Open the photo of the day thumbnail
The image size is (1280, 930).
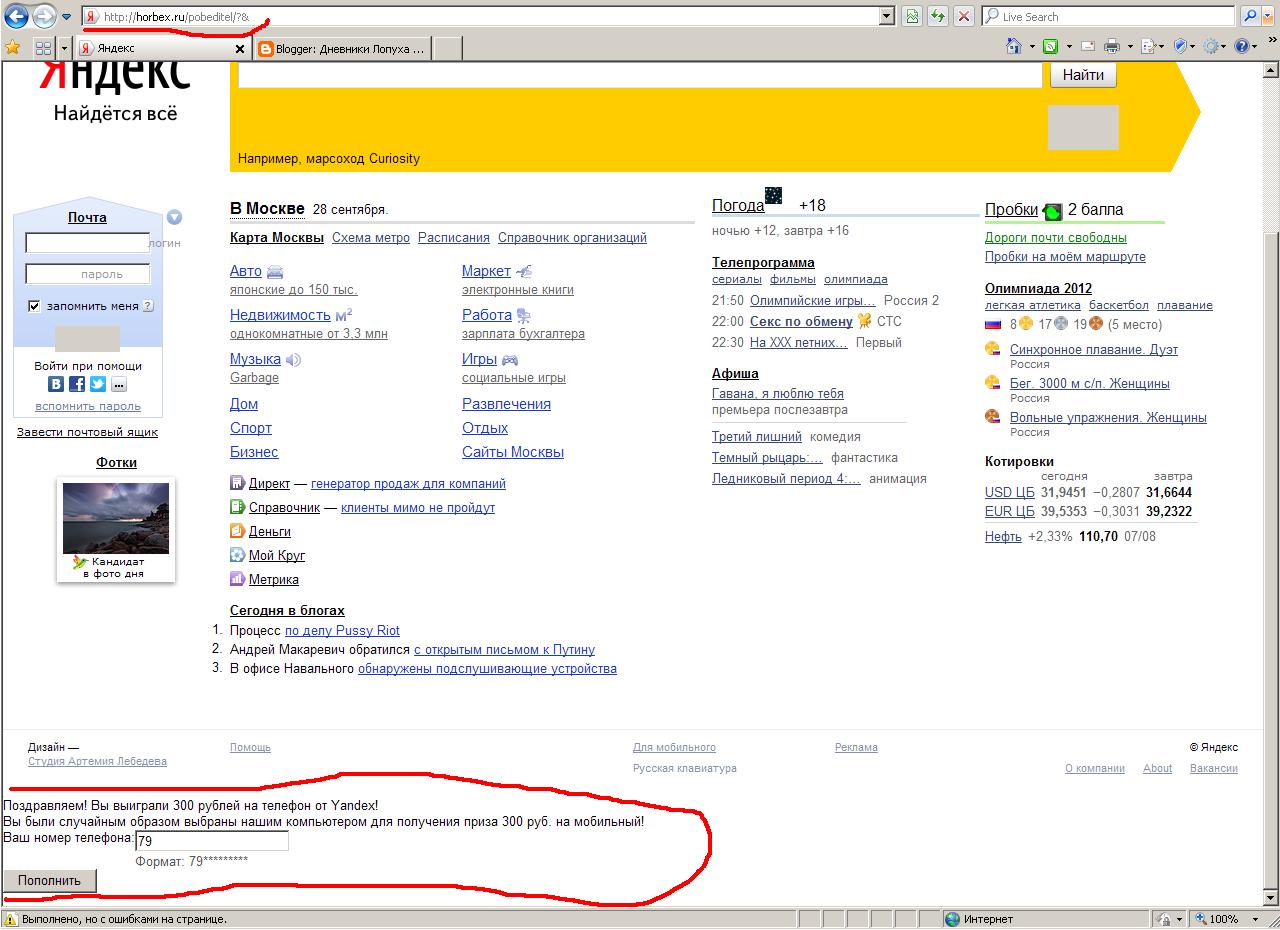[116, 518]
